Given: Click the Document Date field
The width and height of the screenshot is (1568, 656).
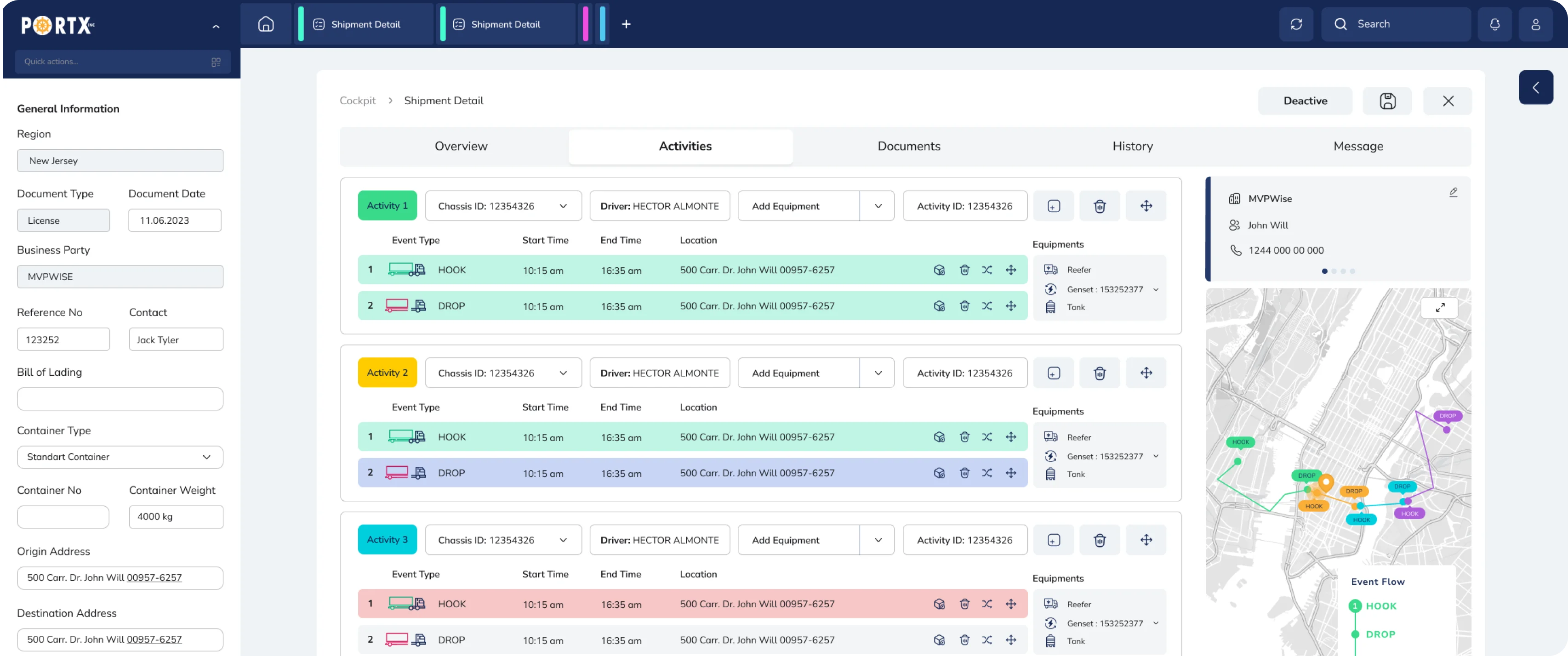Looking at the screenshot, I should pyautogui.click(x=175, y=221).
